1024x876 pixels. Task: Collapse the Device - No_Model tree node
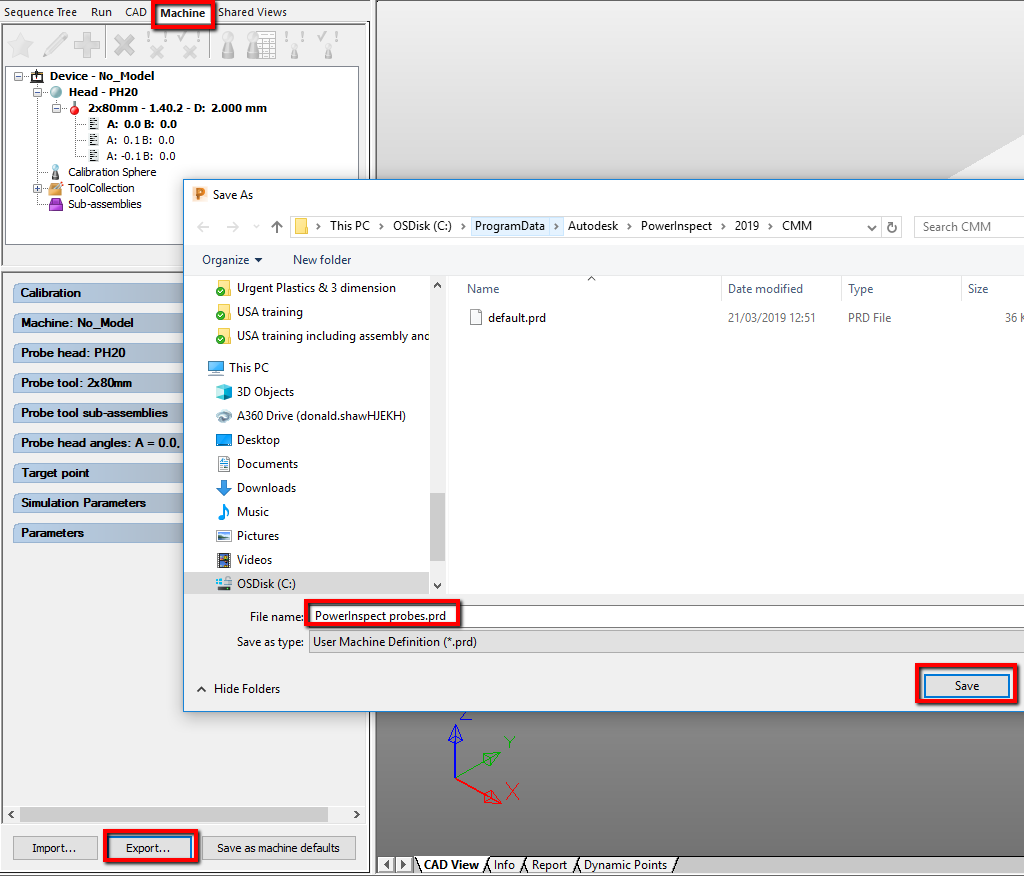[16, 75]
